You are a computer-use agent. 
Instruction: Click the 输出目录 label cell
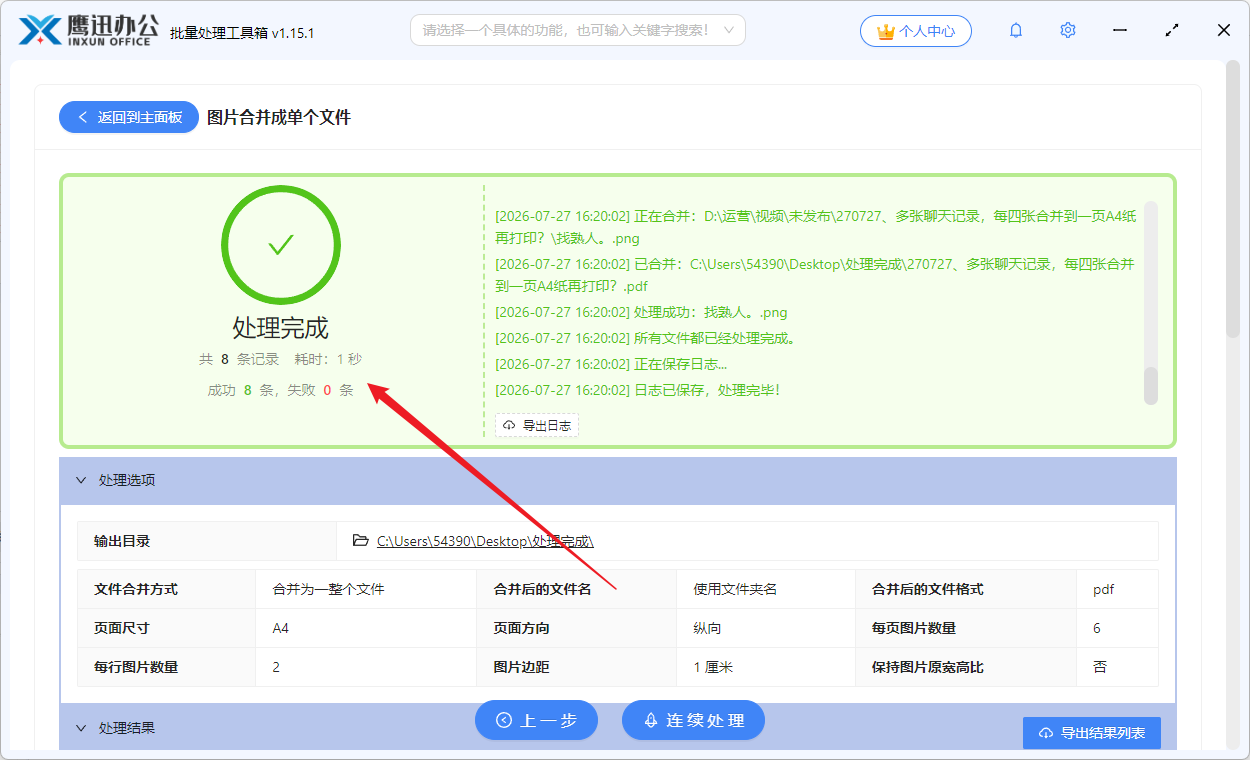coord(207,541)
